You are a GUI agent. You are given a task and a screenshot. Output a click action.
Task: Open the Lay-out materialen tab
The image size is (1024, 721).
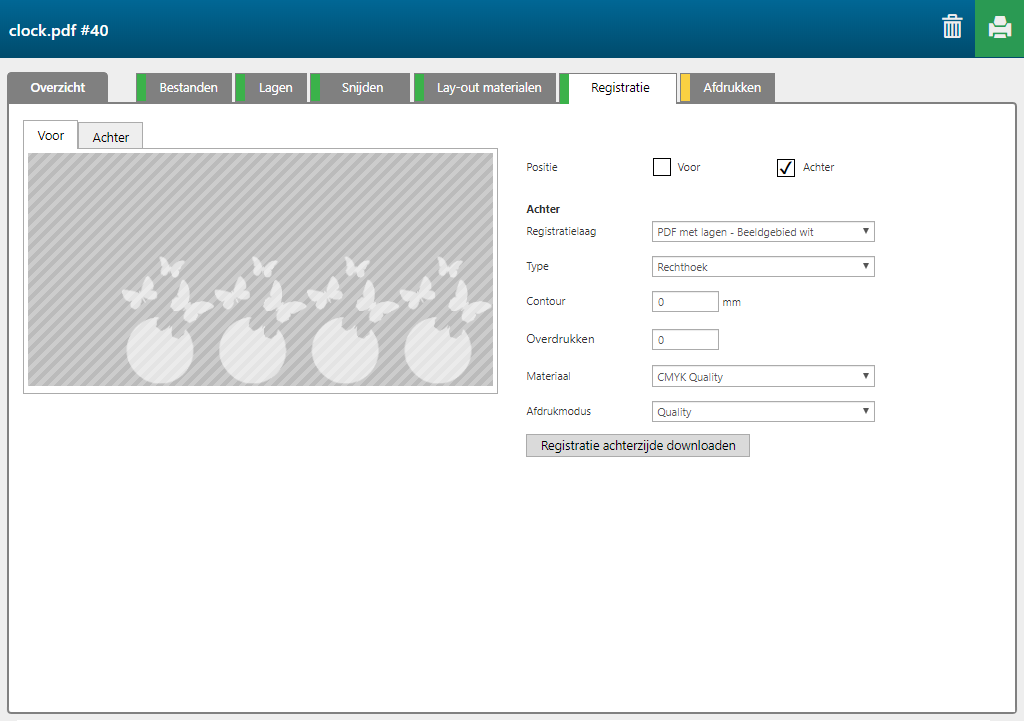click(x=488, y=88)
